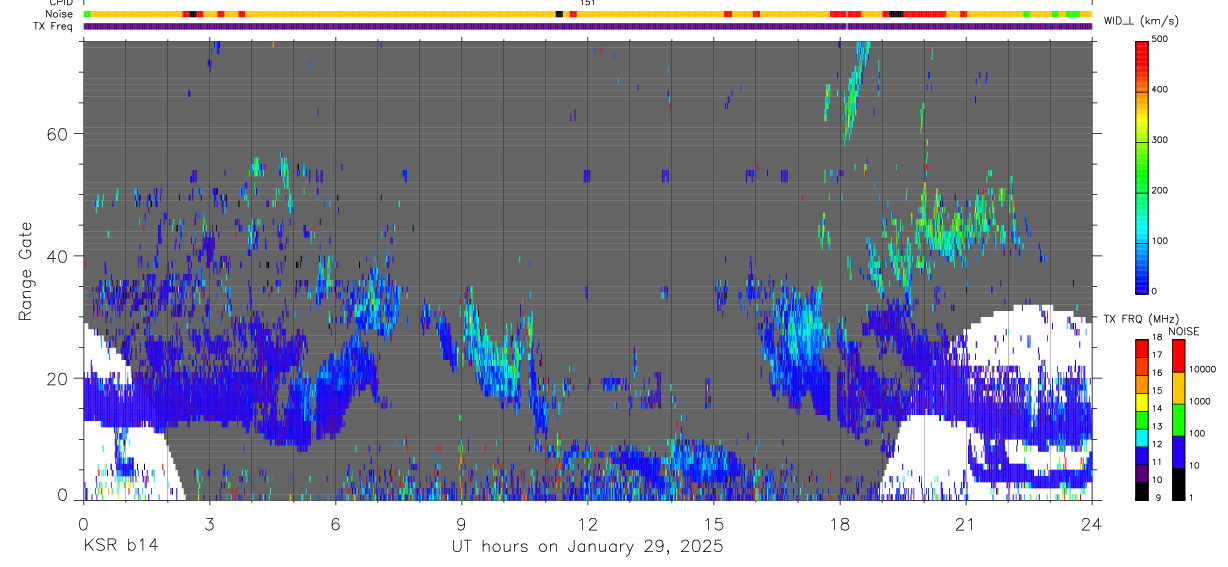Click the 'NOISE' legend title
The width and height of the screenshot is (1228, 567).
[x=1184, y=332]
